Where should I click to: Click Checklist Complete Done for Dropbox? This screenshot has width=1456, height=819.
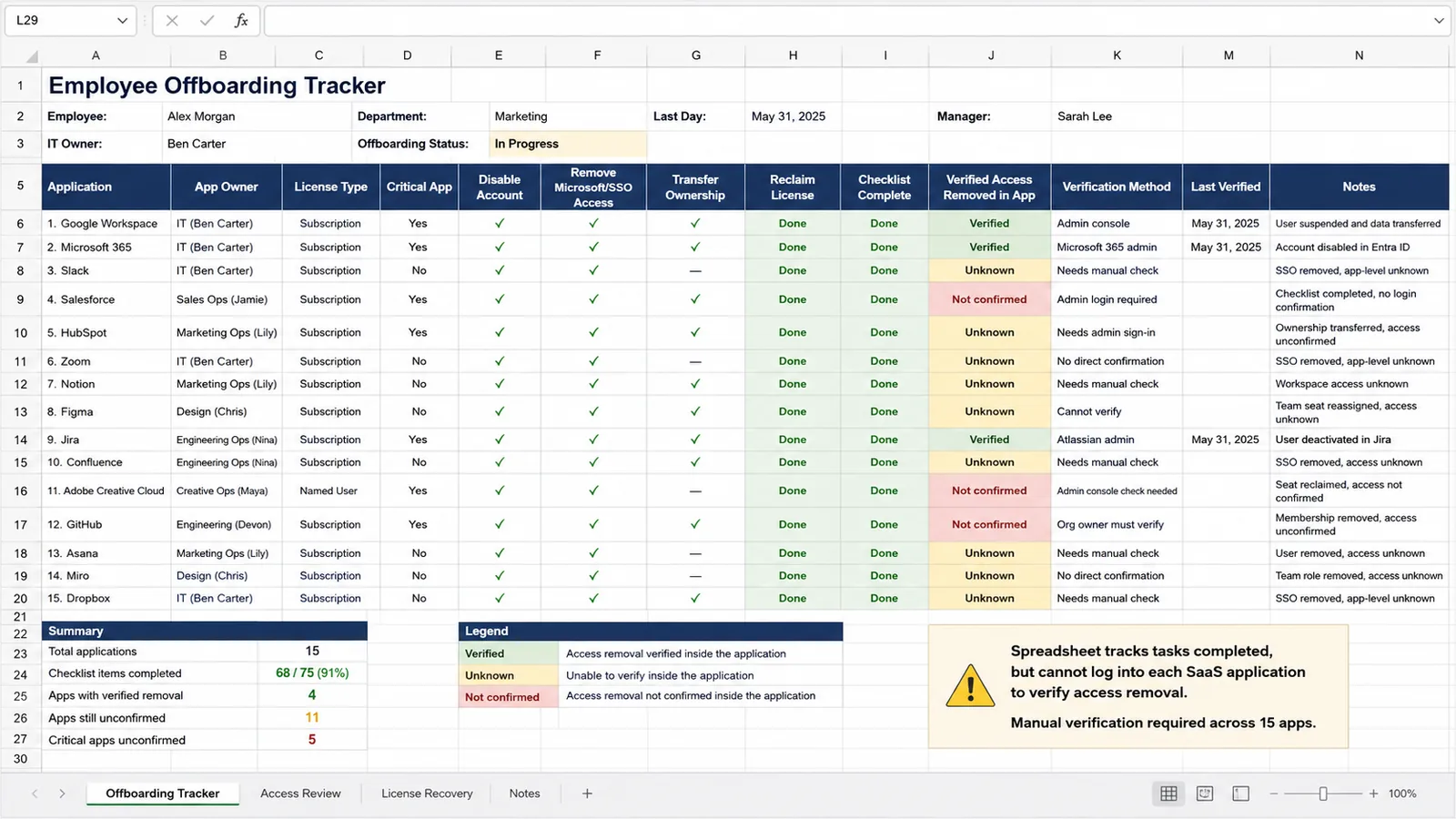pos(885,599)
